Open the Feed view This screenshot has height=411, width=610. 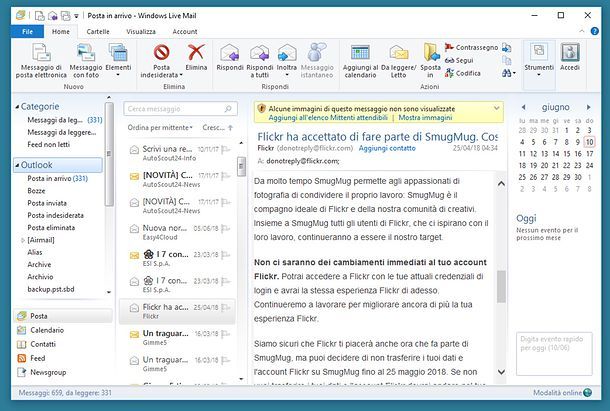32,358
